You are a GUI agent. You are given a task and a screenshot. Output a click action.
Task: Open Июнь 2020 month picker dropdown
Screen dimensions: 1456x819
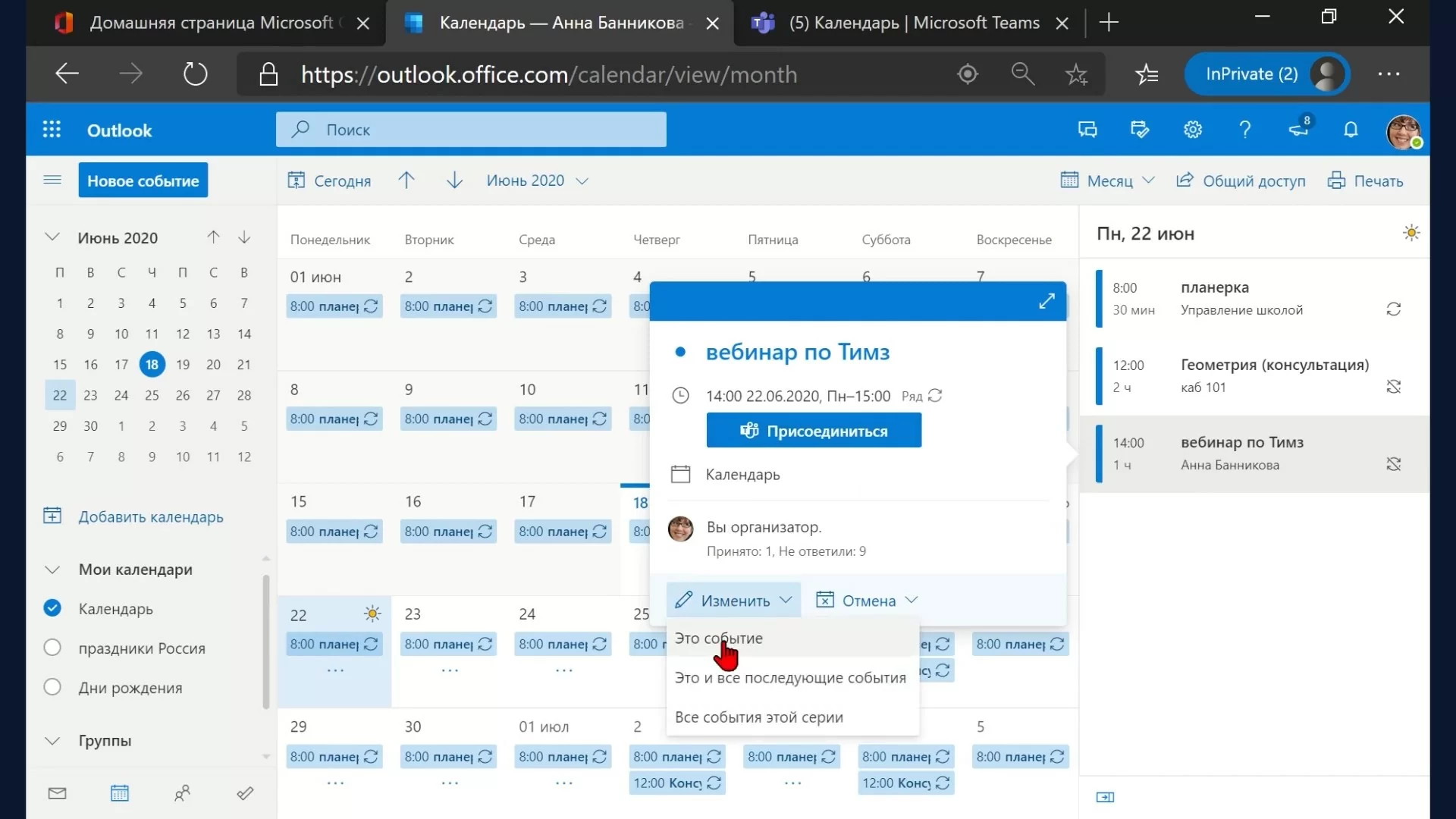pos(537,180)
